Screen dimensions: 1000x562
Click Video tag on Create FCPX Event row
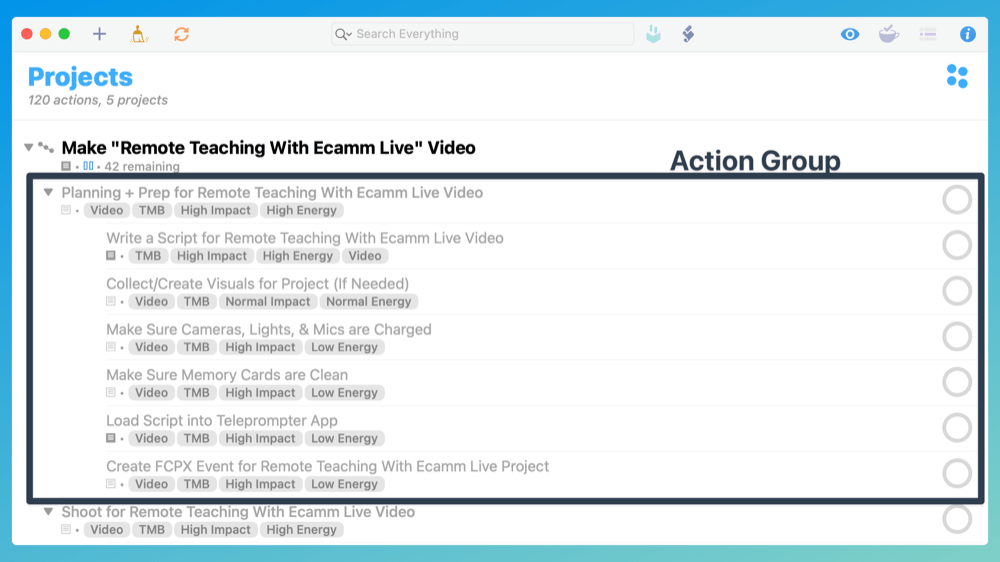[x=151, y=484]
